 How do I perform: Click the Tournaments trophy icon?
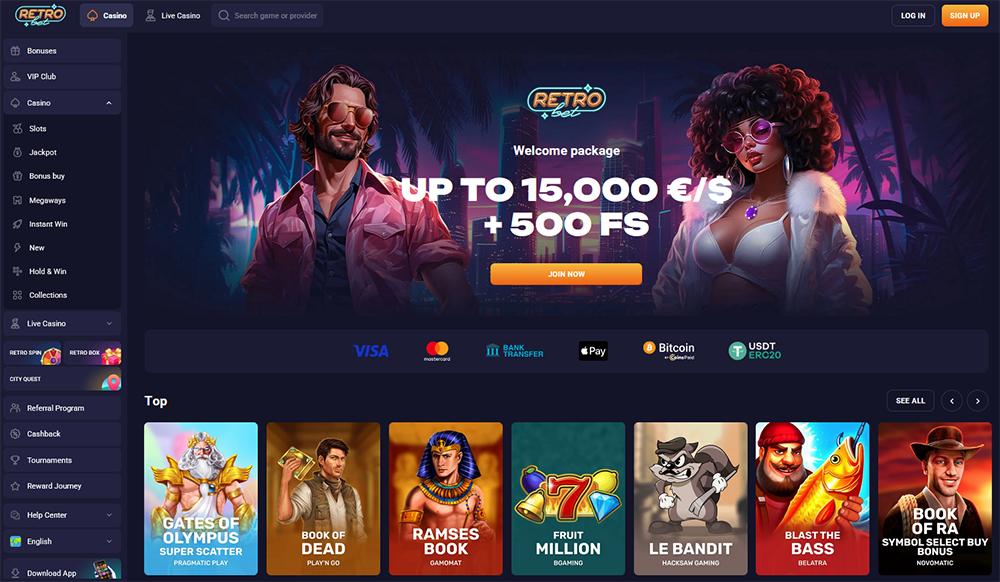pos(15,460)
